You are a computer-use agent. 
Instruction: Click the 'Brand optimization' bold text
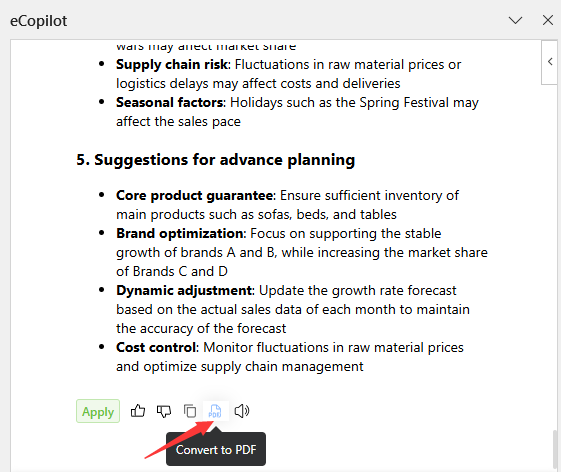point(180,234)
